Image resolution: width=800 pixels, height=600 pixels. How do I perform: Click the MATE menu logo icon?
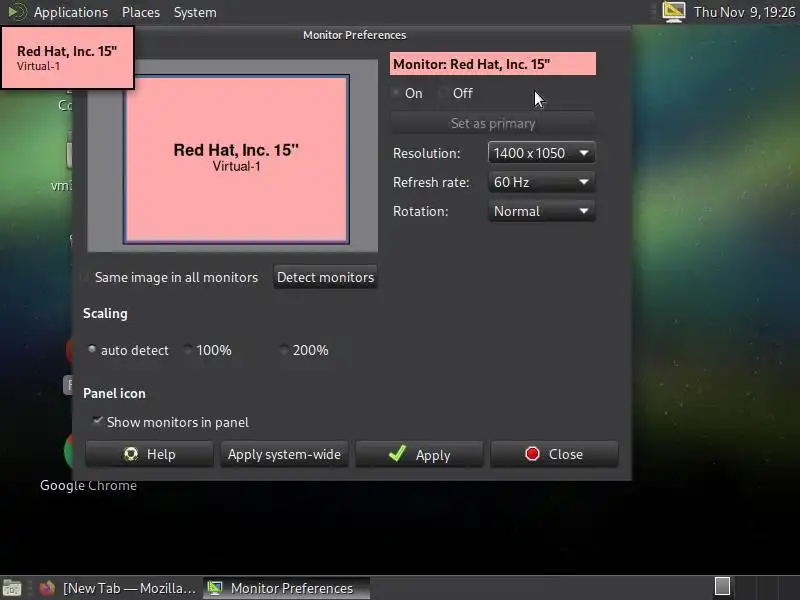point(17,12)
